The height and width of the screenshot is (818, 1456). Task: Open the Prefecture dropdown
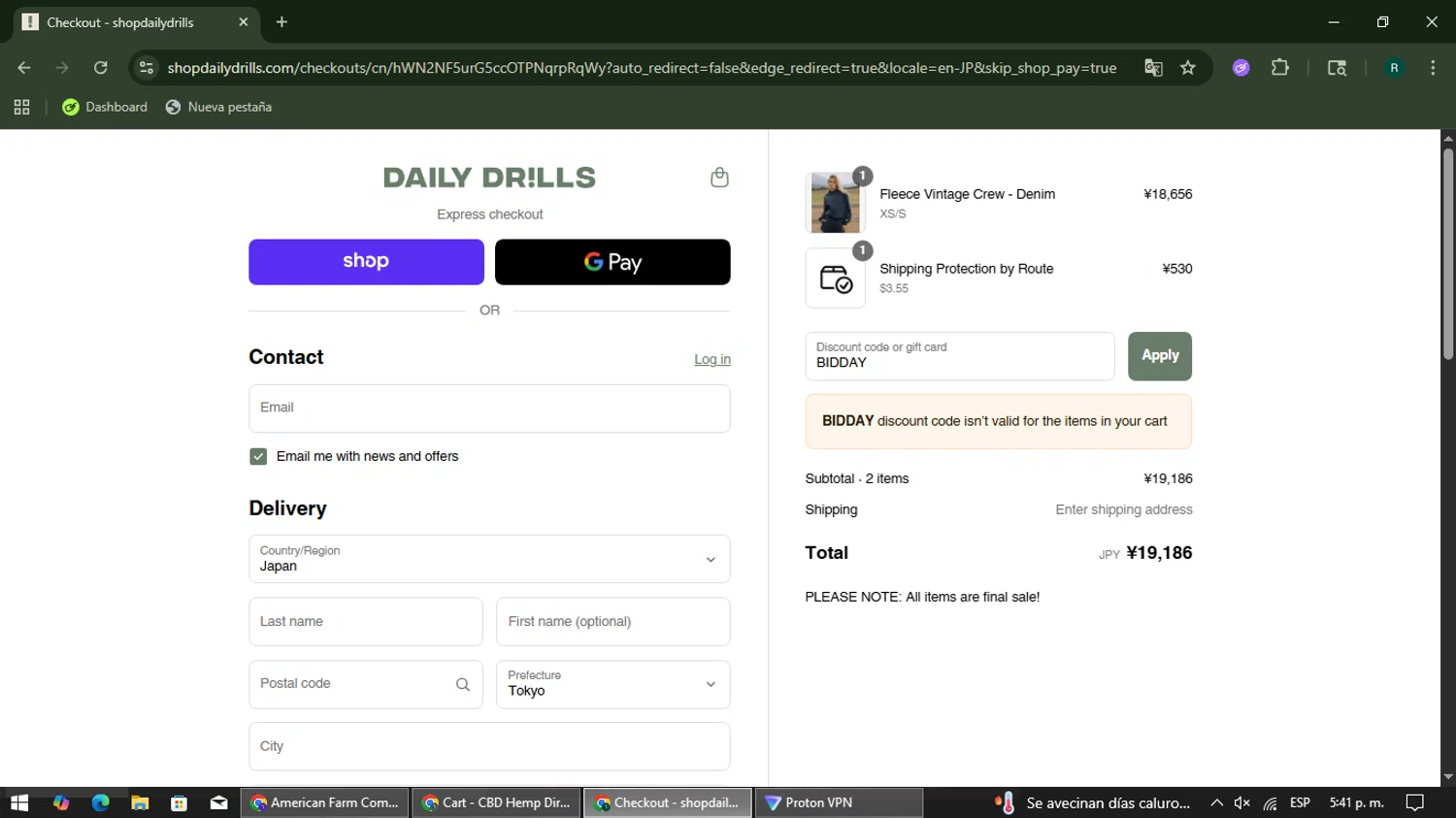click(613, 684)
